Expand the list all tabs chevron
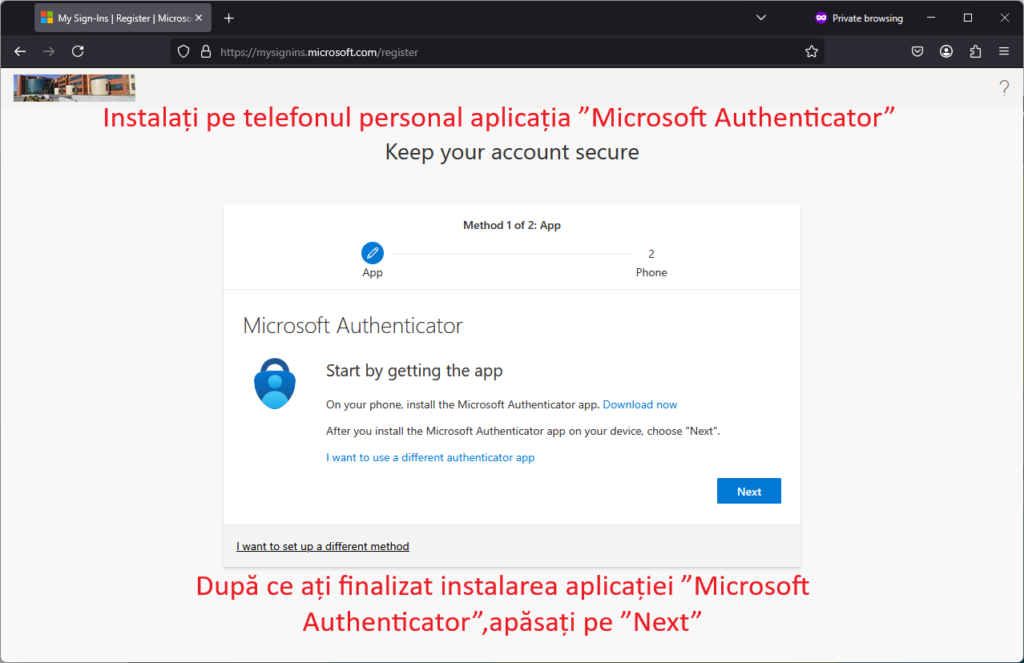Screen dimensions: 1024x663 pyautogui.click(x=761, y=18)
